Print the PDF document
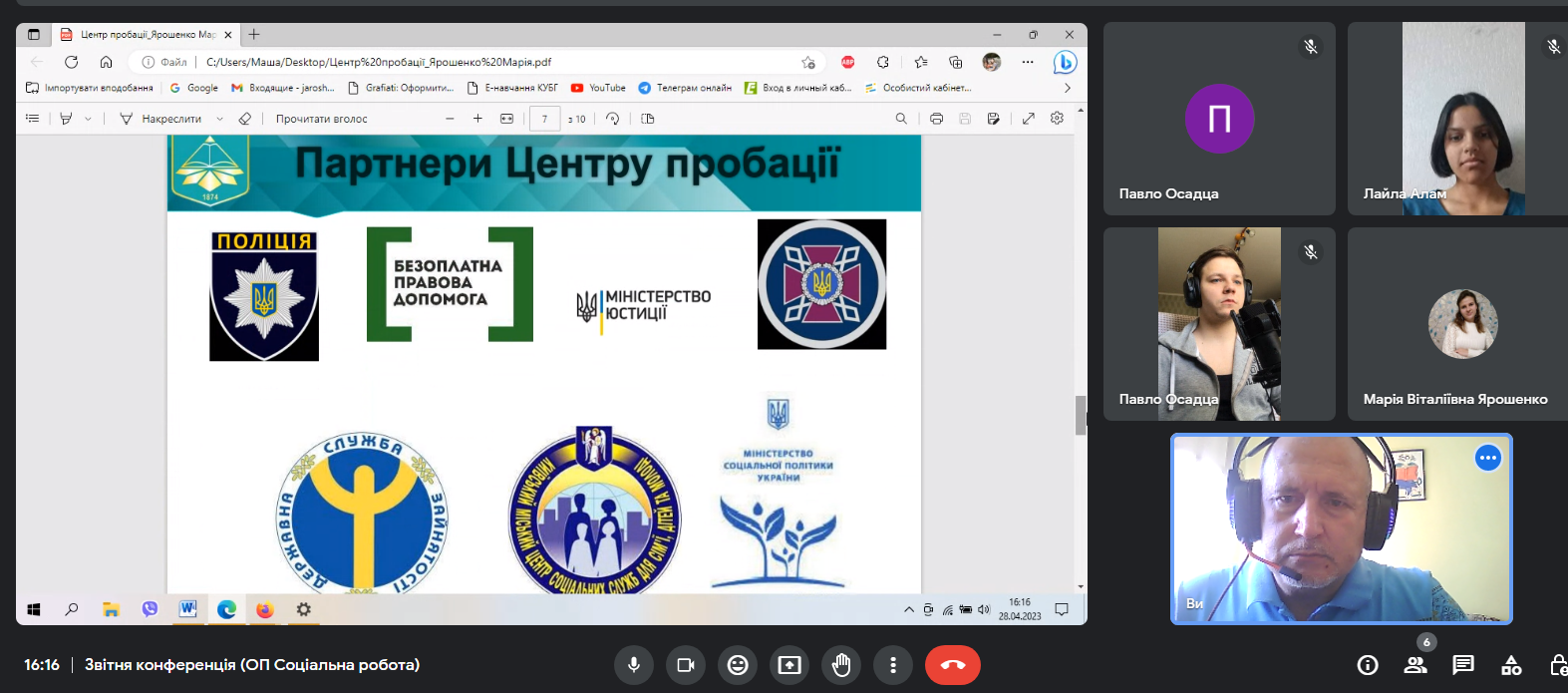Image resolution: width=1568 pixels, height=693 pixels. [x=936, y=119]
